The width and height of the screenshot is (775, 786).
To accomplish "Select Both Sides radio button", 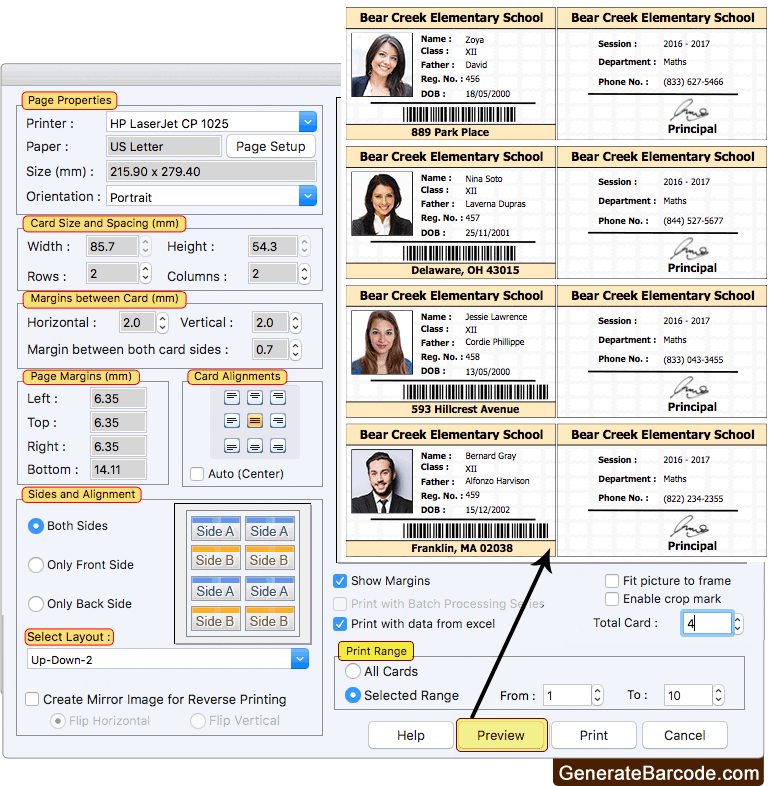I will click(36, 526).
